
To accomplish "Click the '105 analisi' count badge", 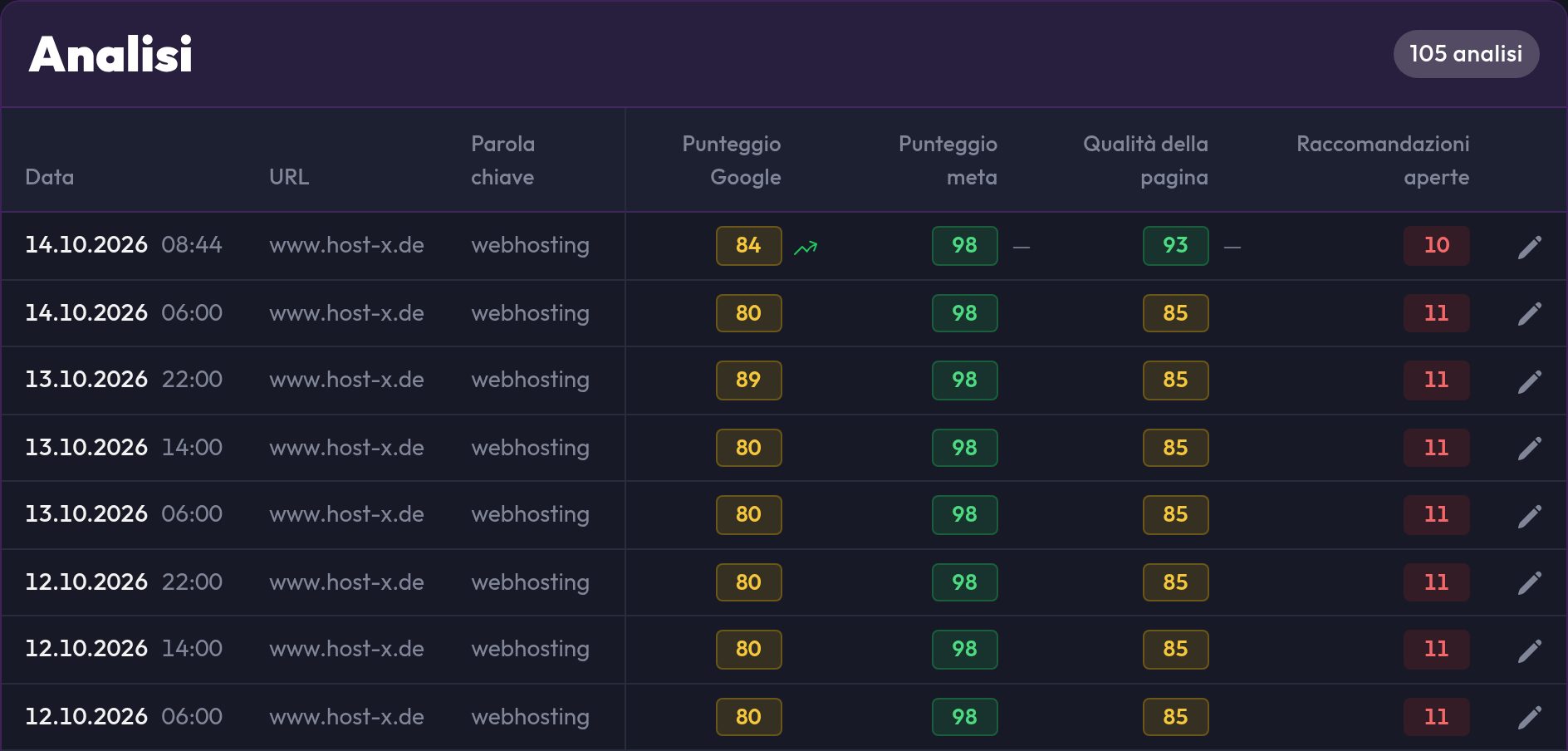I will [x=1466, y=54].
